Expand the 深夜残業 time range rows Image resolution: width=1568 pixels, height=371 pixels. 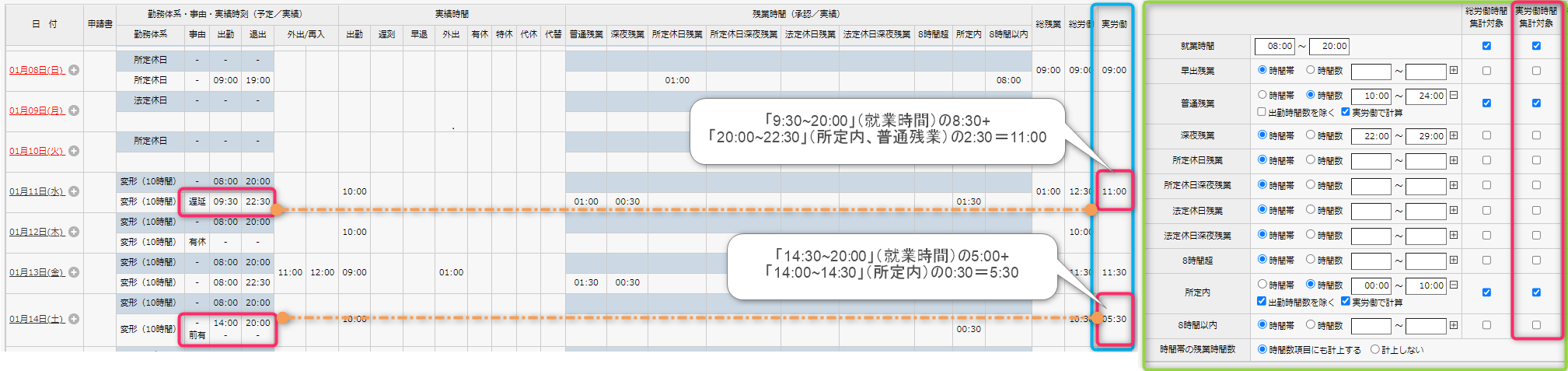pos(1454,135)
